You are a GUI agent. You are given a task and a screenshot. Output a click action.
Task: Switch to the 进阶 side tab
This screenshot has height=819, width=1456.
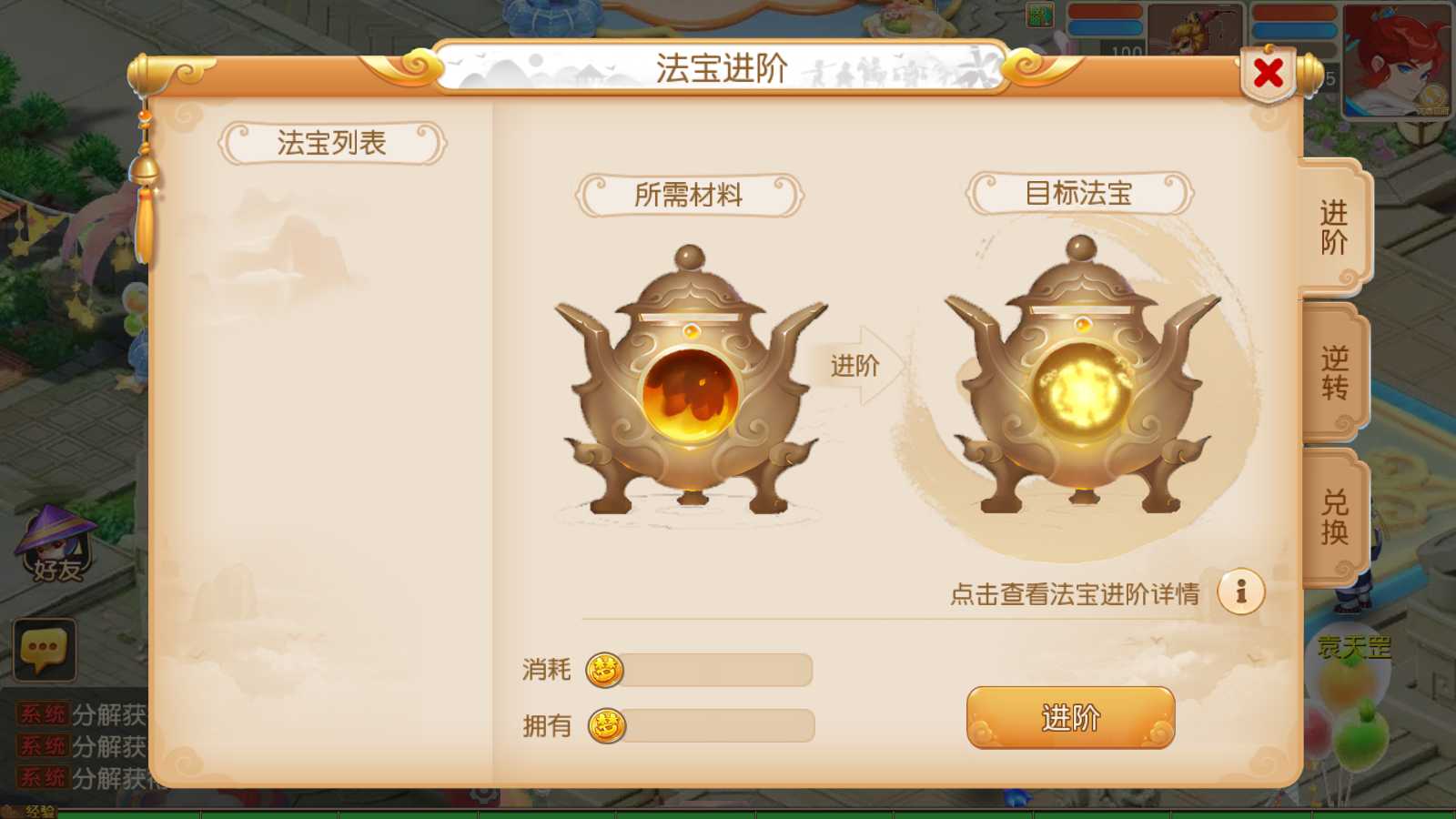tap(1334, 227)
